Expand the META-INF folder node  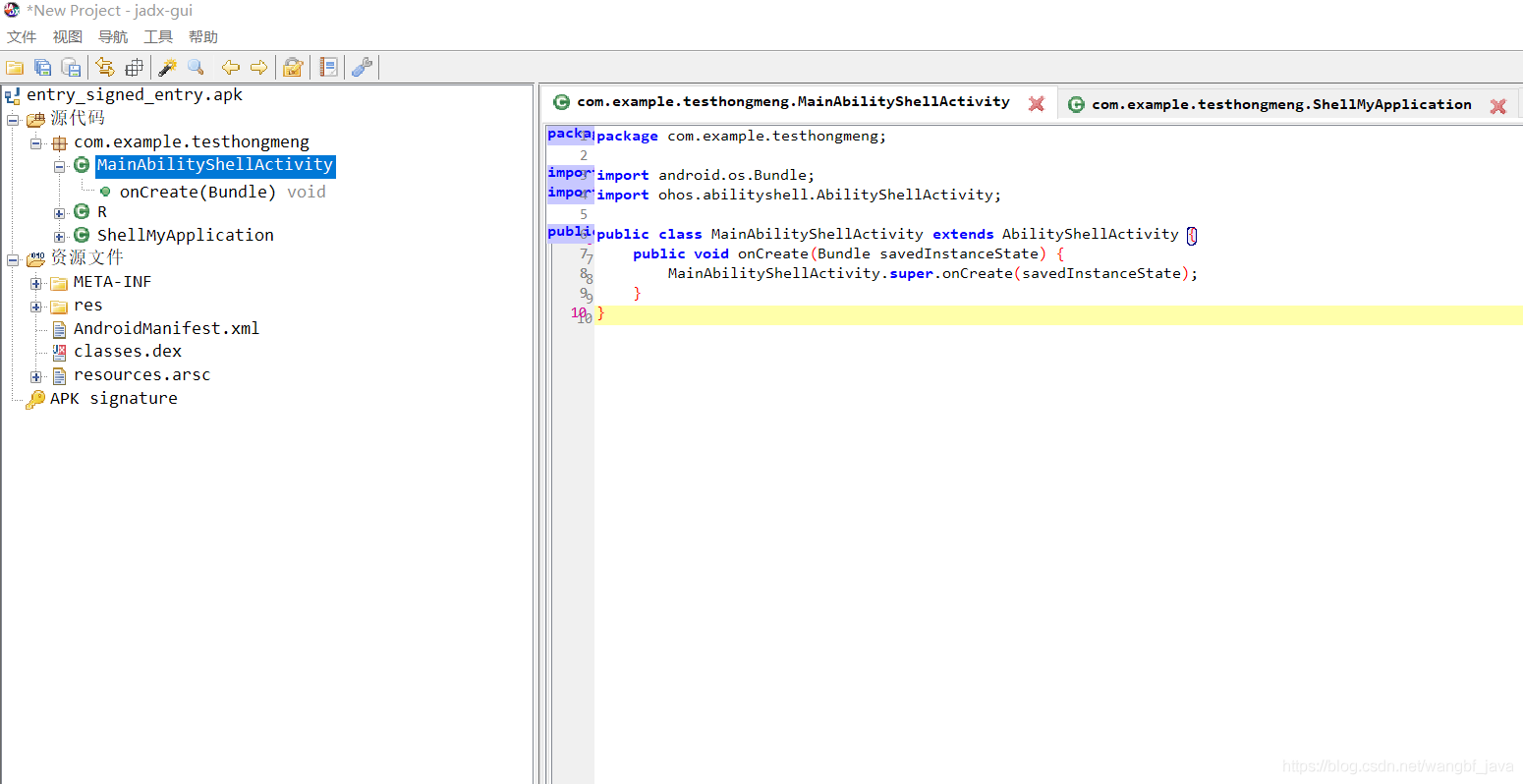pos(36,284)
